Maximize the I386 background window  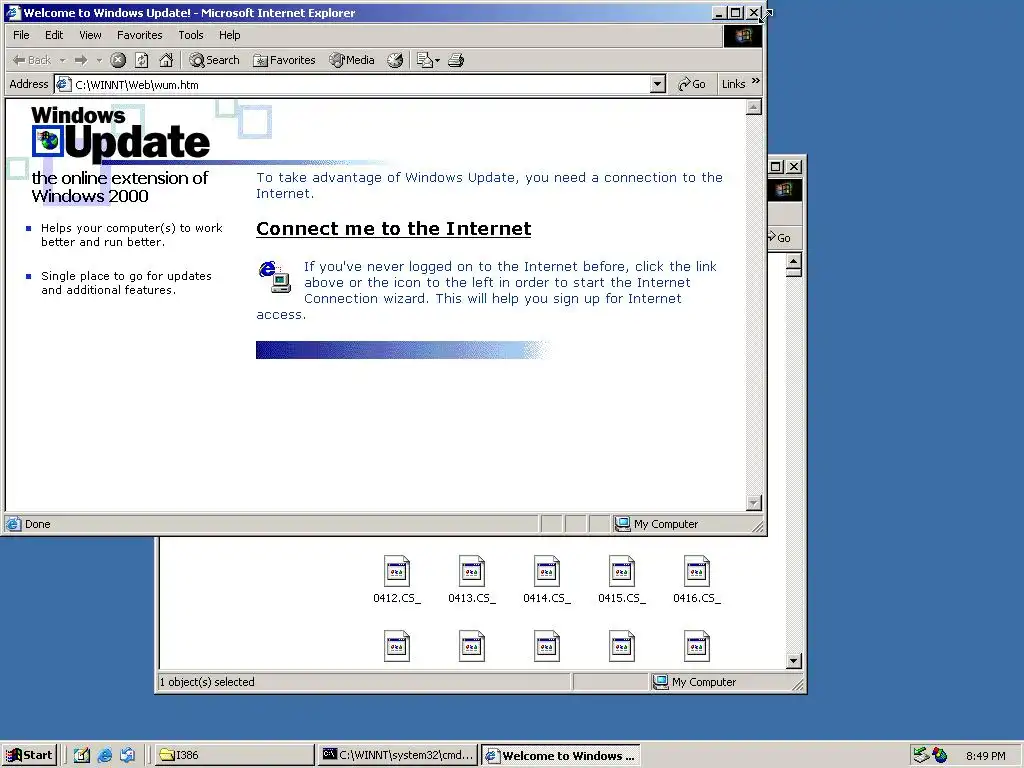pyautogui.click(x=776, y=167)
